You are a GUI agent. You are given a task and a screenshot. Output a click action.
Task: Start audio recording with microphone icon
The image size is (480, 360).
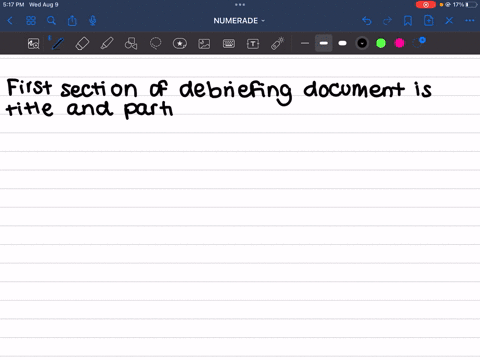[x=93, y=21]
